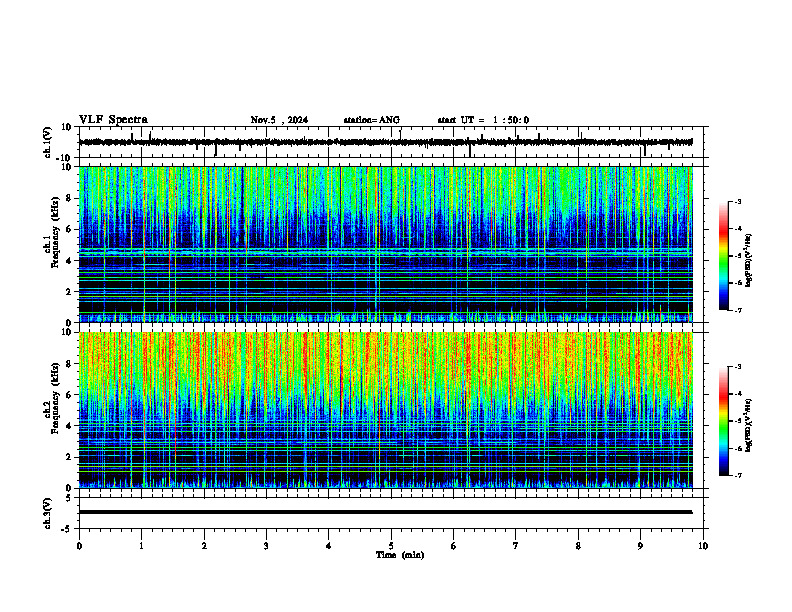The width and height of the screenshot is (792, 612).
Task: Click time axis tick label "6"
Action: click(454, 546)
